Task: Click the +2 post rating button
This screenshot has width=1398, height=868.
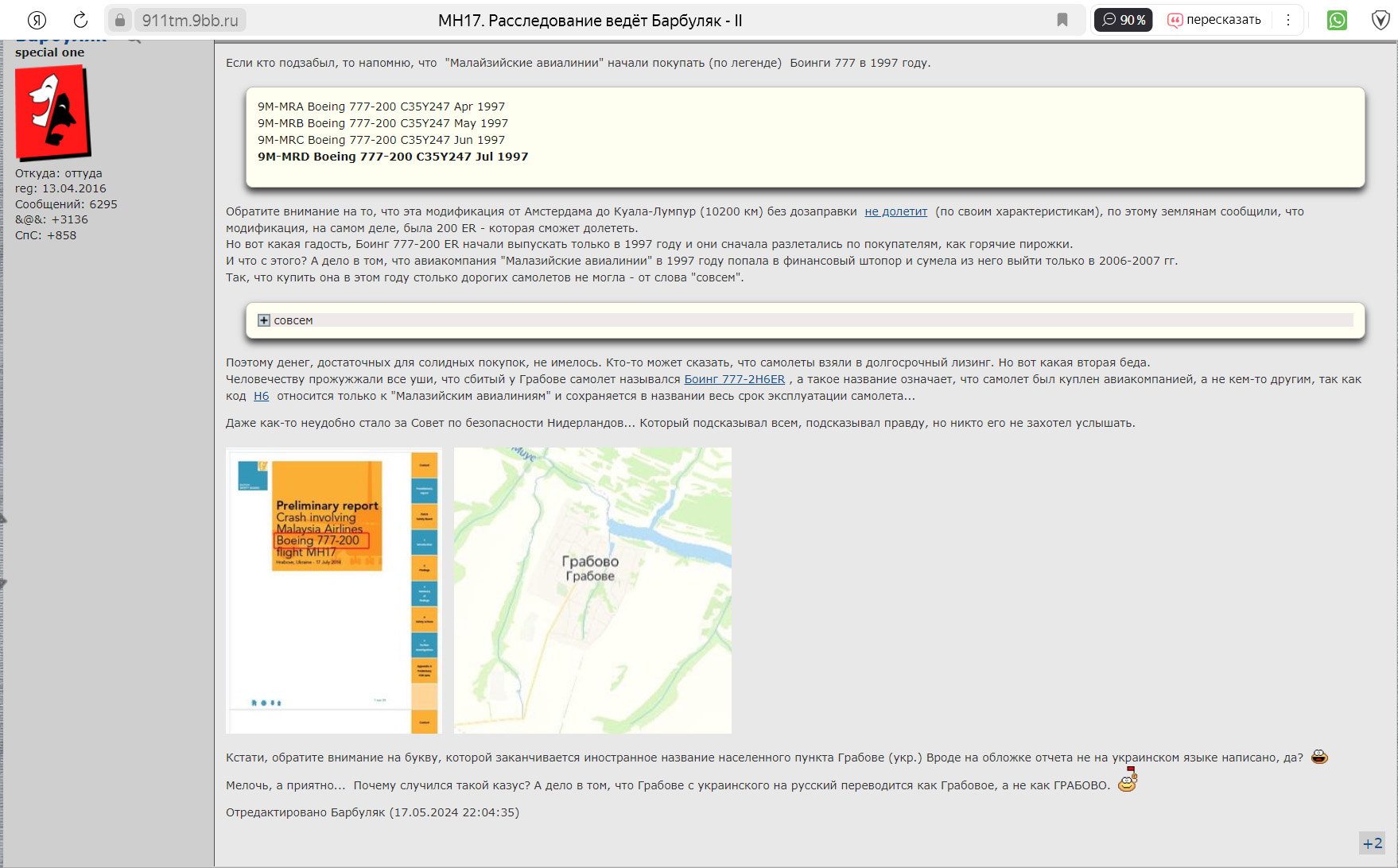Action: pyautogui.click(x=1373, y=843)
